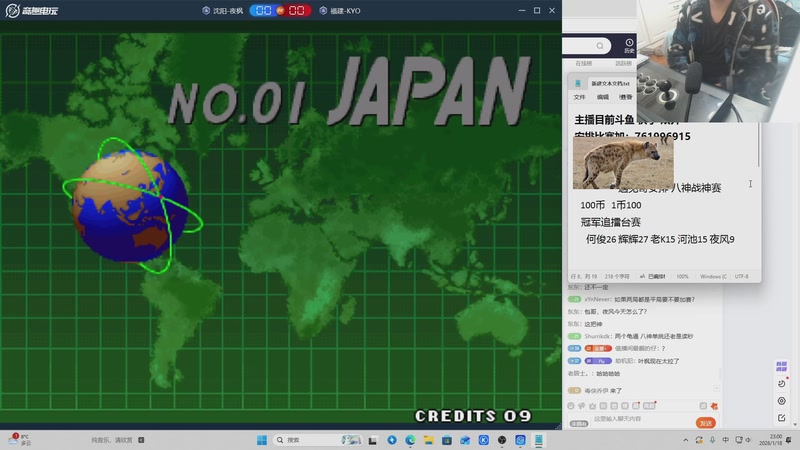Open the Windows Start menu

[262, 440]
